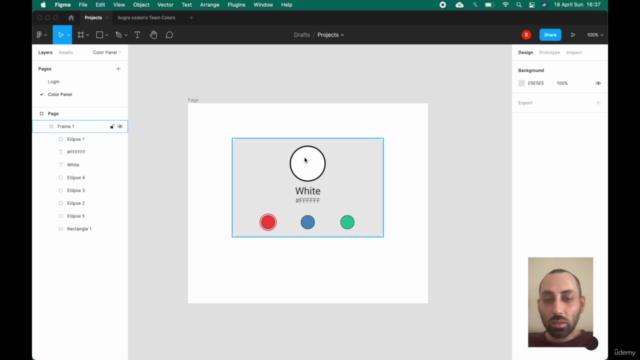Select the Frame tool
Image resolution: width=640 pixels, height=360 pixels.
tap(81, 35)
